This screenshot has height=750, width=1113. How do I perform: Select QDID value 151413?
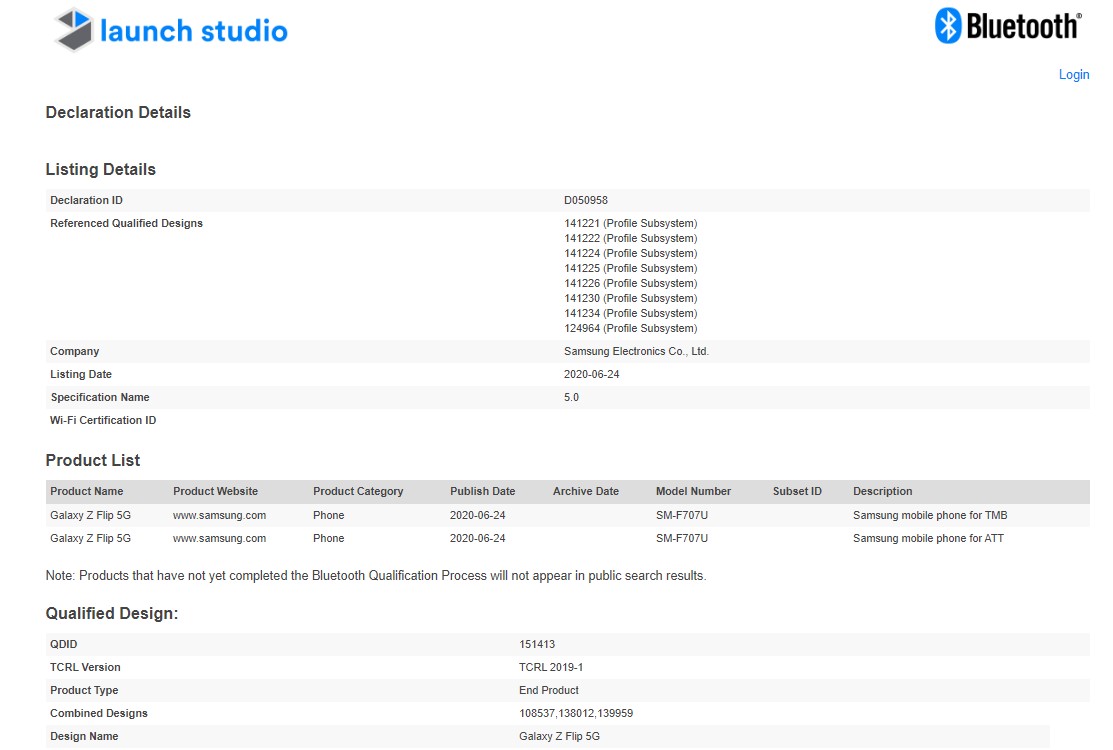(x=537, y=644)
